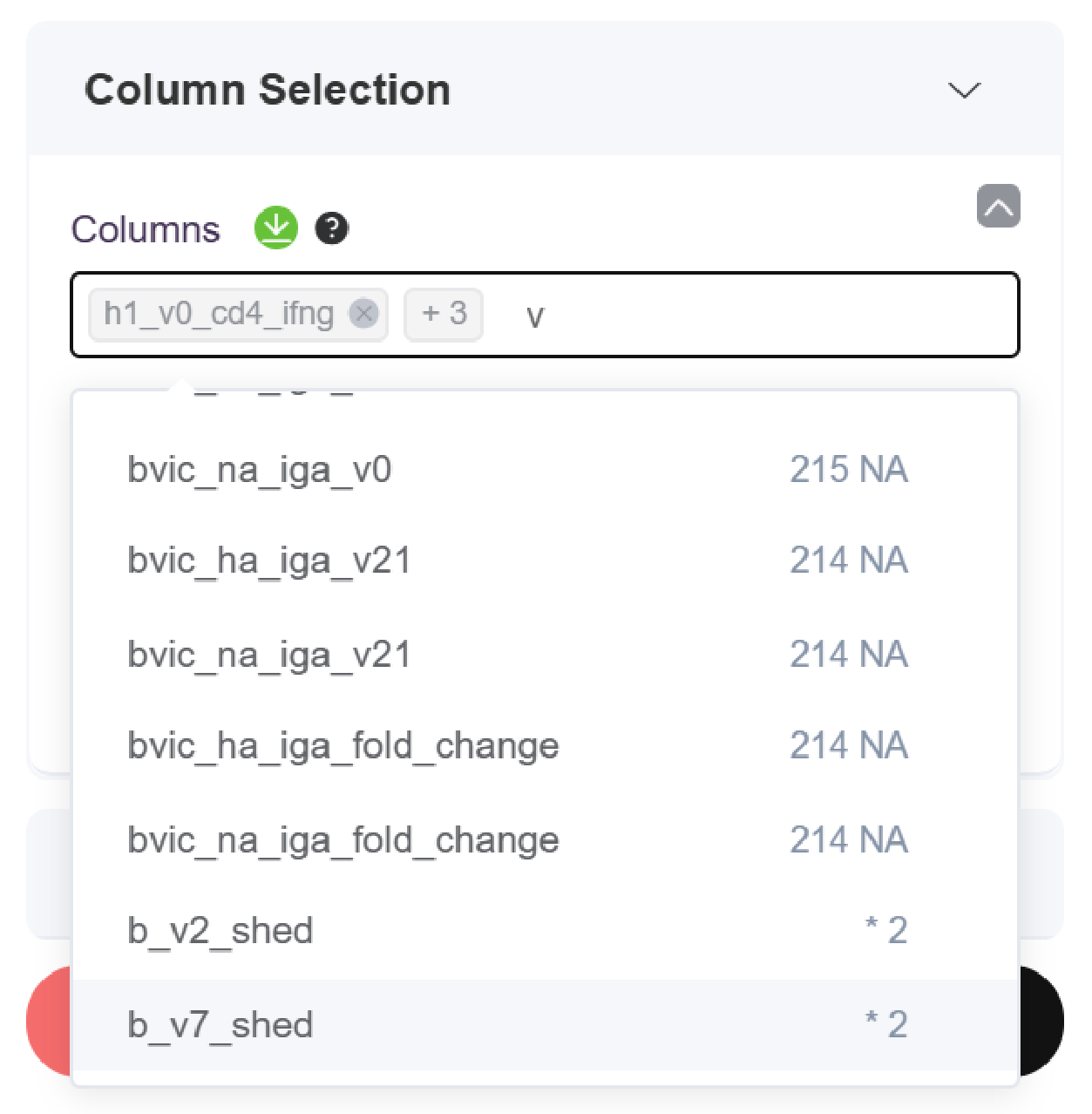Choose the bvic_na_iga_fold_change option
This screenshot has width=1092, height=1114.
[x=343, y=840]
